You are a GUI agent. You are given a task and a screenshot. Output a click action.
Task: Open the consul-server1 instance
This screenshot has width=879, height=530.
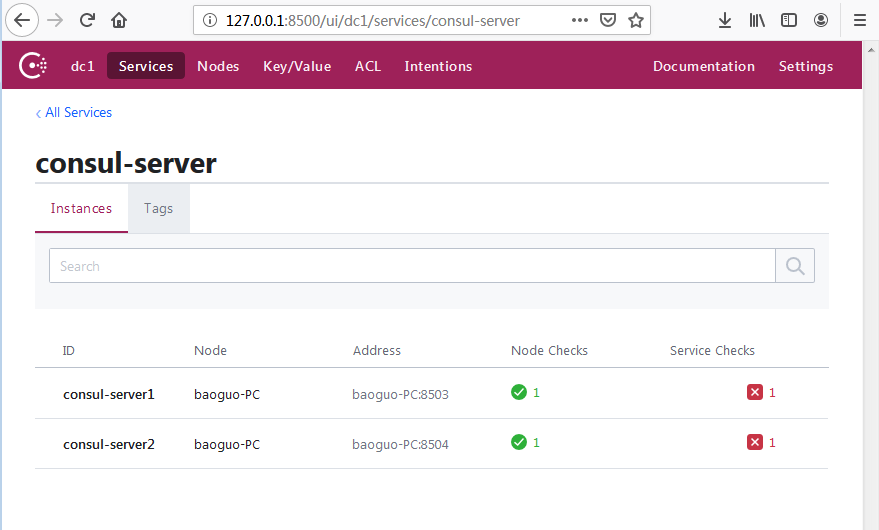109,394
